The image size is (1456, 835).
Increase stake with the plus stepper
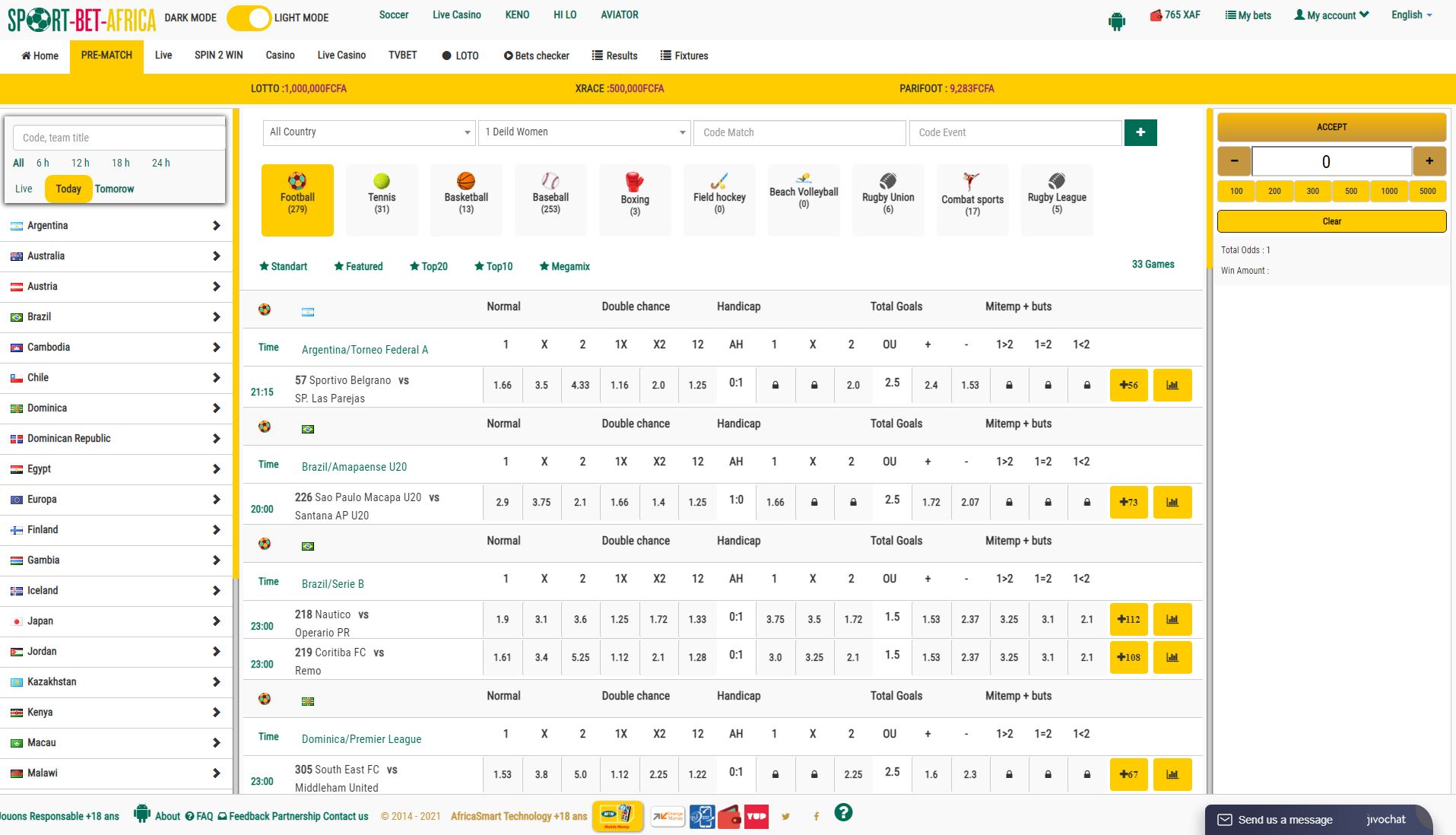pos(1429,161)
